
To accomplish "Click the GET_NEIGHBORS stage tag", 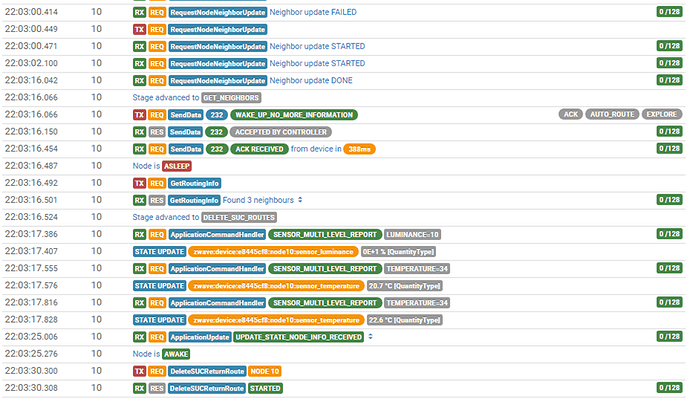I will [231, 98].
